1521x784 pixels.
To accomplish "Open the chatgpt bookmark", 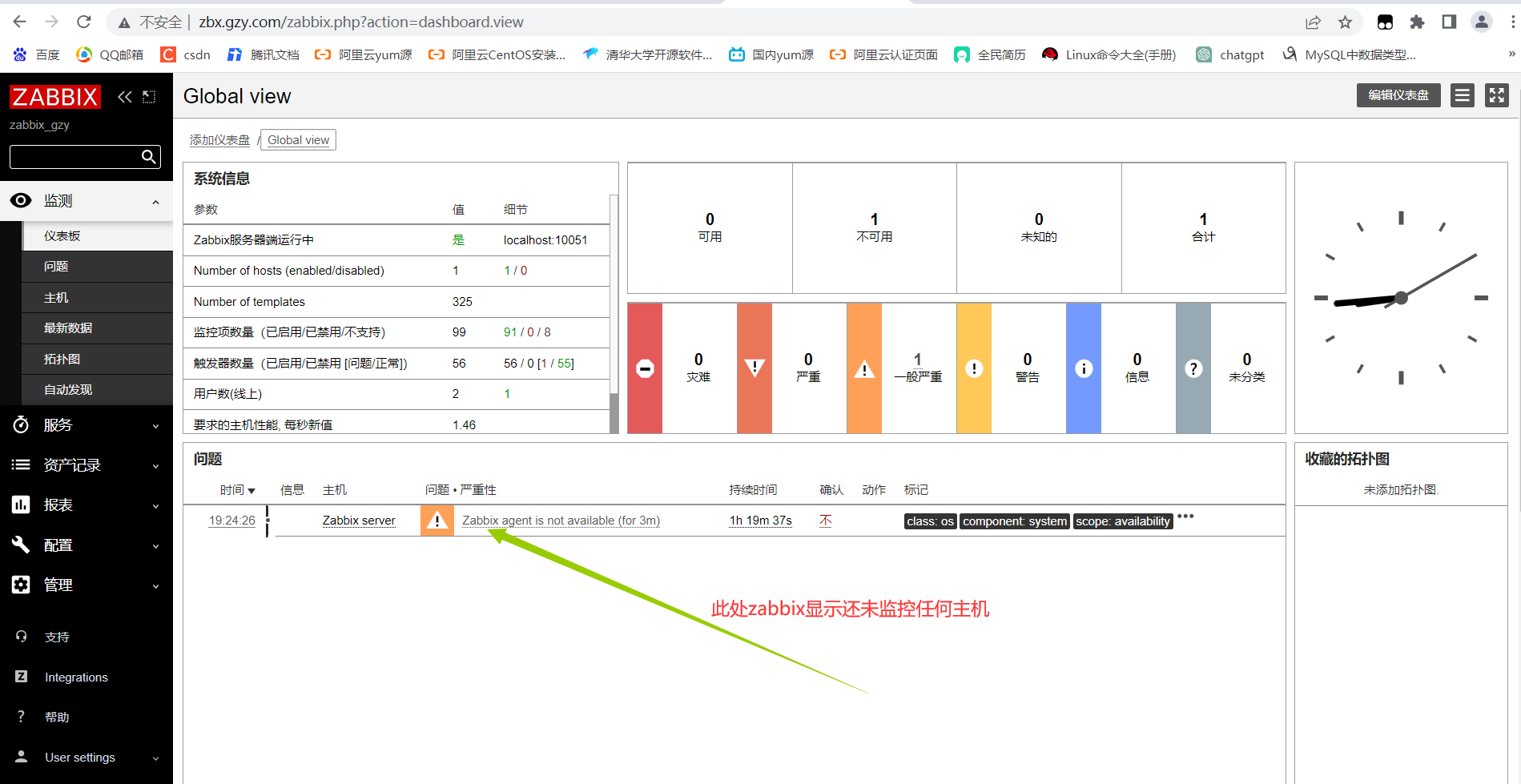I will click(x=1230, y=54).
